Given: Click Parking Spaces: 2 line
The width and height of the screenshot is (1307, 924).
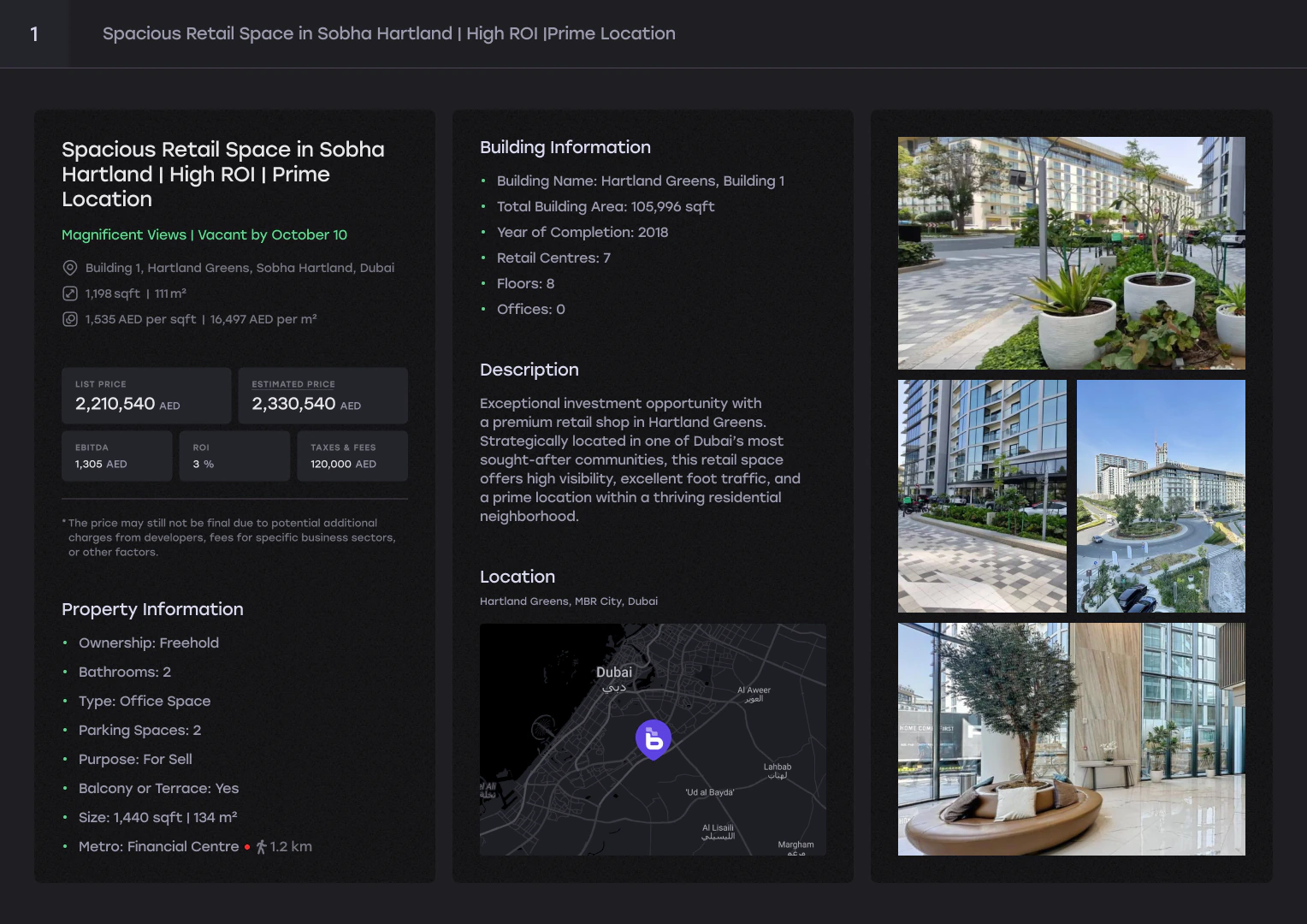Looking at the screenshot, I should click(140, 730).
